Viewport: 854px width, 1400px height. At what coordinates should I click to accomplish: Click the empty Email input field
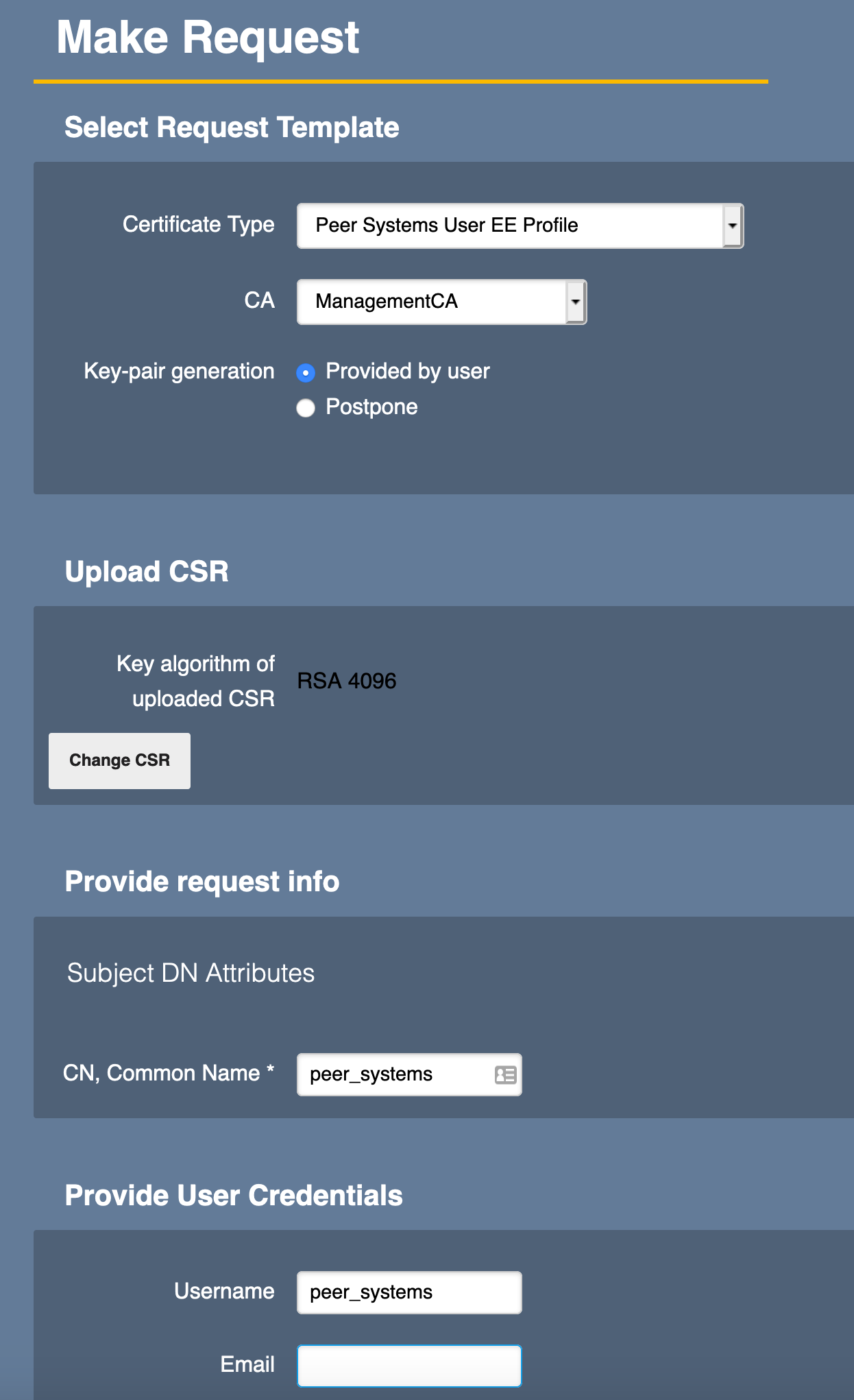408,1365
